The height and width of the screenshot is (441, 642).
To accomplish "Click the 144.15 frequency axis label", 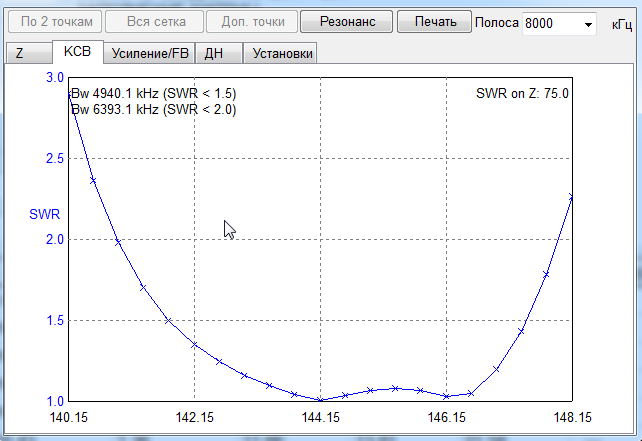I will (320, 418).
